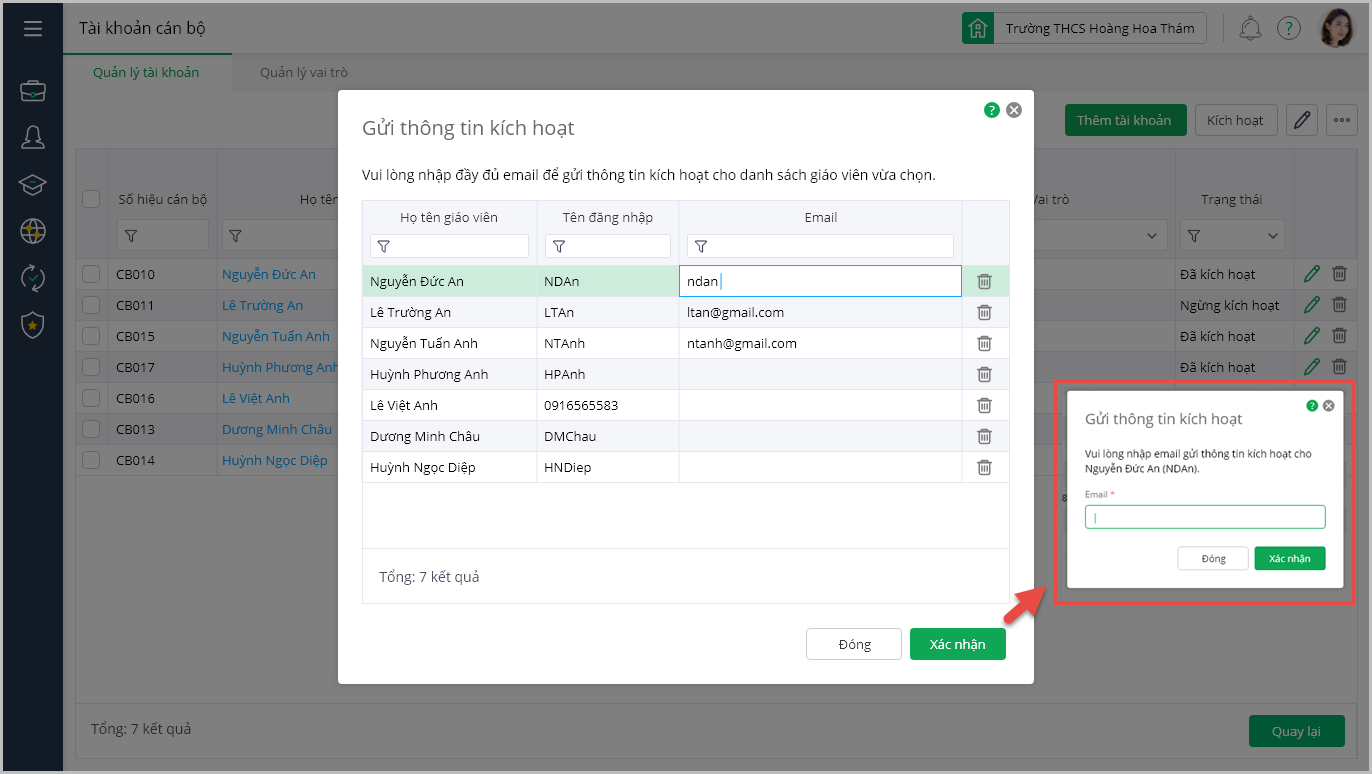Image resolution: width=1372 pixels, height=774 pixels.
Task: Select the Quản lý tài khoản tab
Action: point(146,73)
